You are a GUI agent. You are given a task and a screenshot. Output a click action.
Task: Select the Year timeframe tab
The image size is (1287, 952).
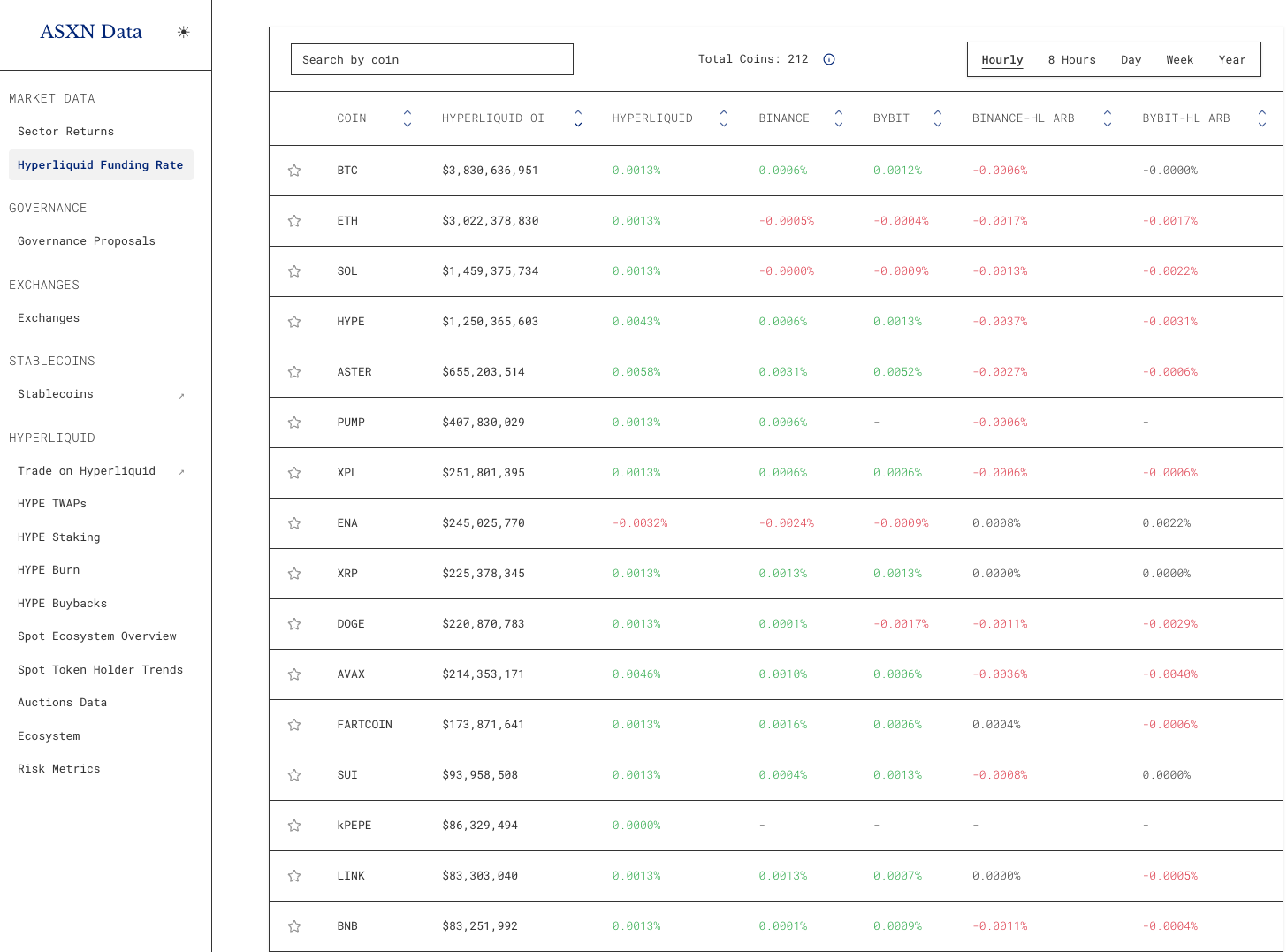pyautogui.click(x=1231, y=60)
